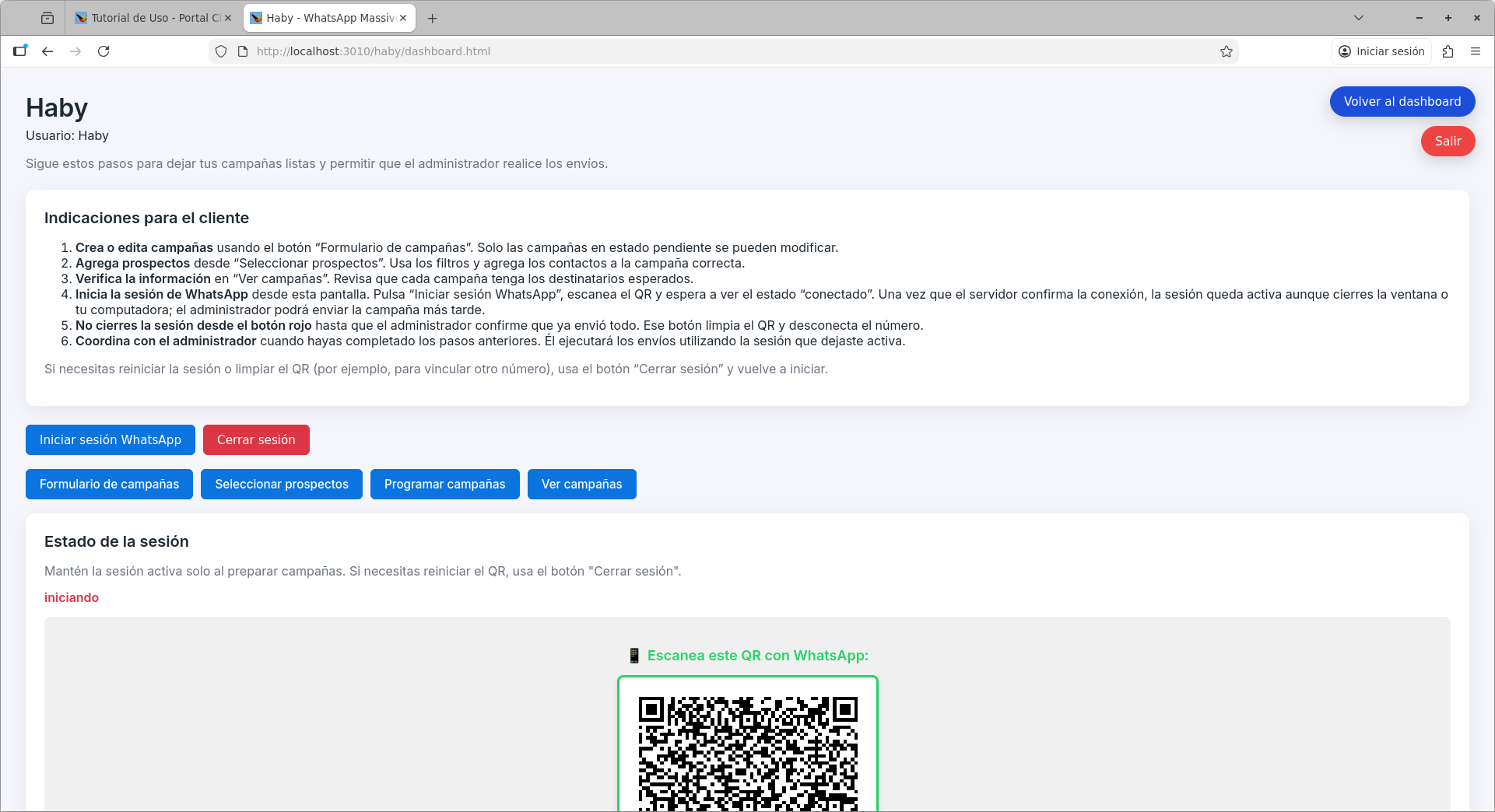Open Seleccionar prospectos page

[x=282, y=484]
